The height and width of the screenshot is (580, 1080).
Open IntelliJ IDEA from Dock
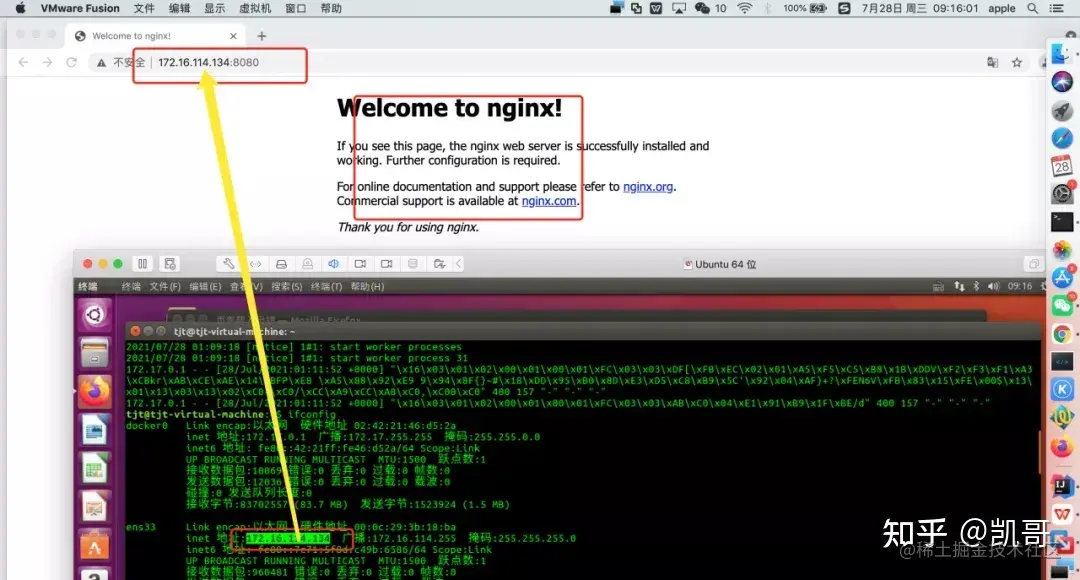click(1061, 486)
